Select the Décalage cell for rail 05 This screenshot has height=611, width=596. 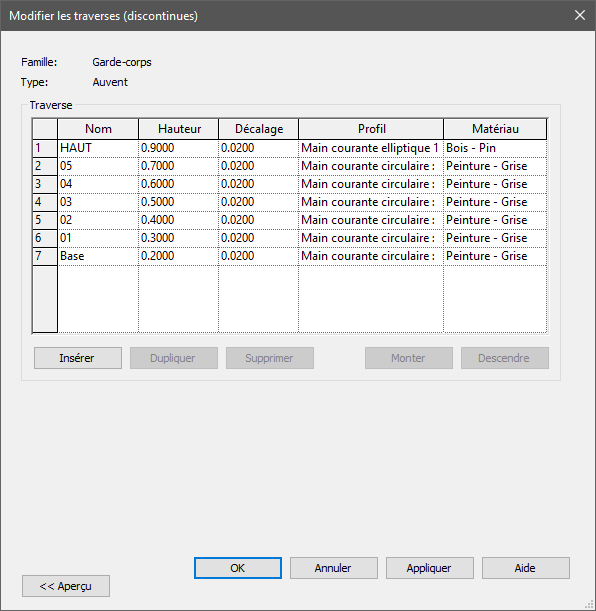click(258, 166)
